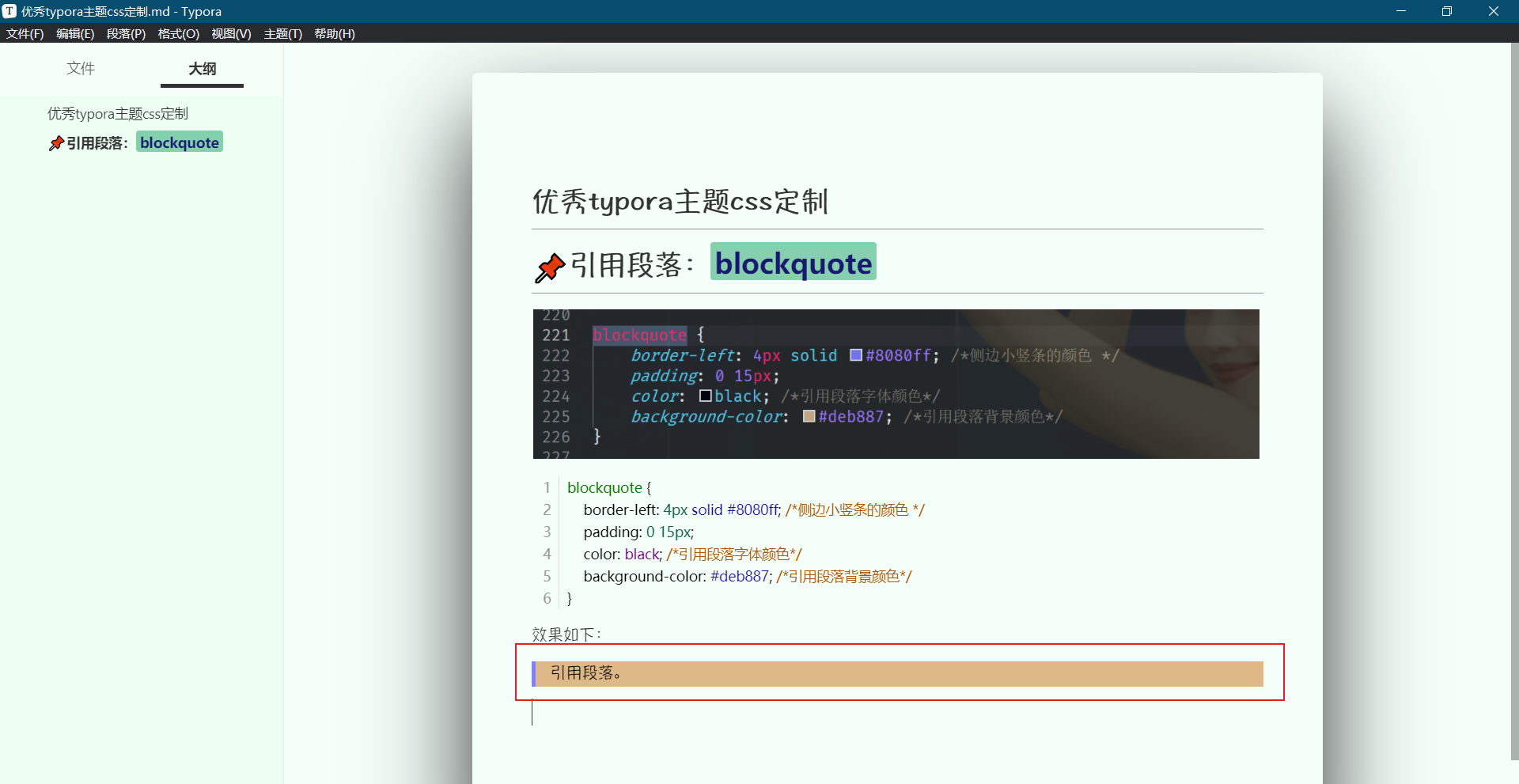Open the 段落(P) menu
Image resolution: width=1519 pixels, height=784 pixels.
126,33
